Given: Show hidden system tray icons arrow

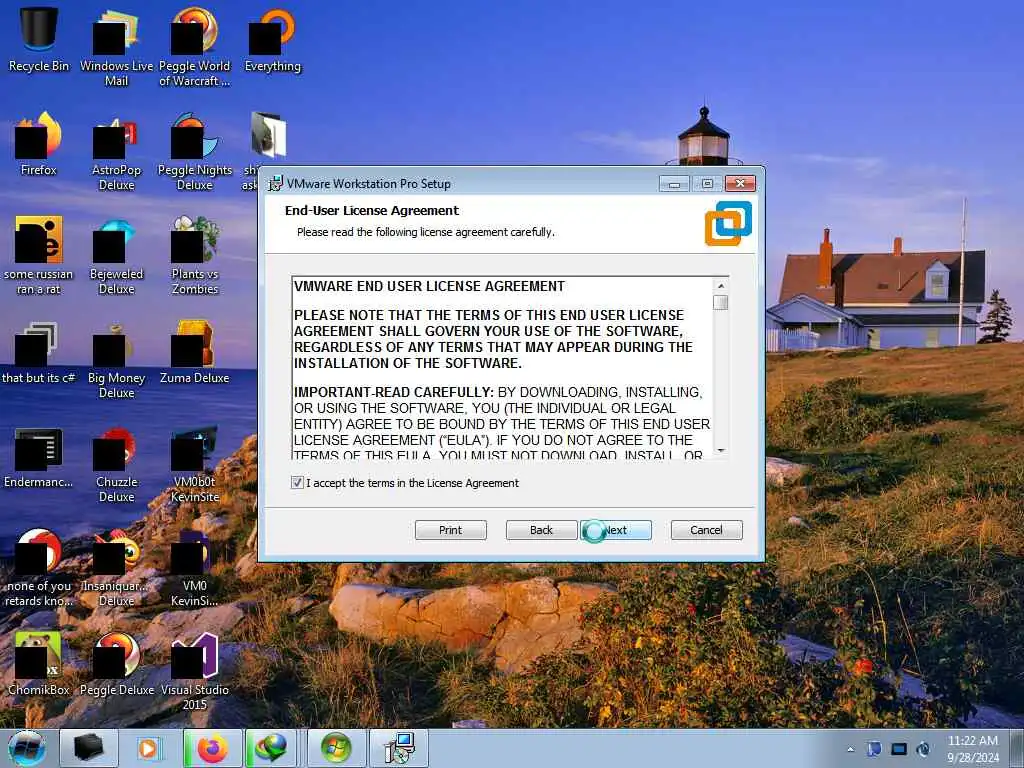Looking at the screenshot, I should point(850,749).
